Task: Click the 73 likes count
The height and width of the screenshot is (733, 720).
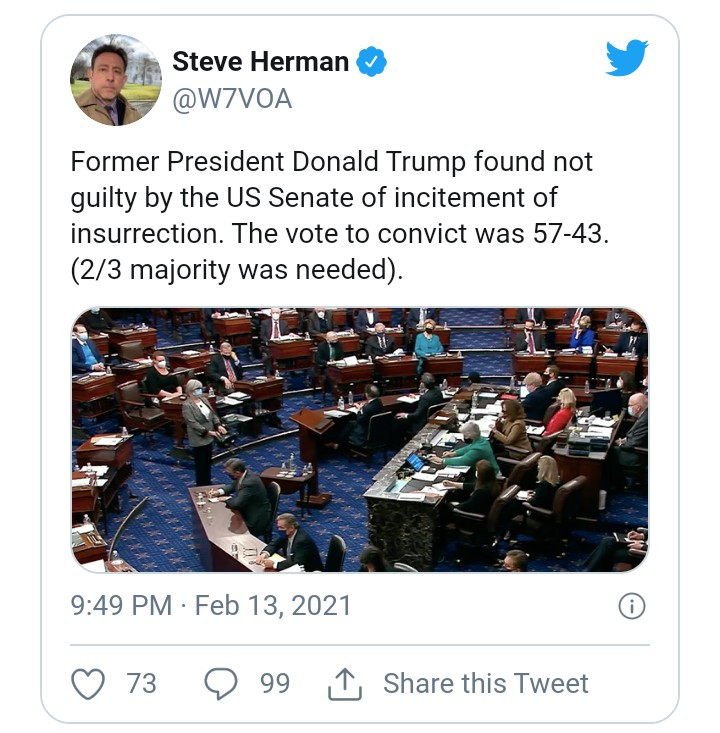Action: 142,683
